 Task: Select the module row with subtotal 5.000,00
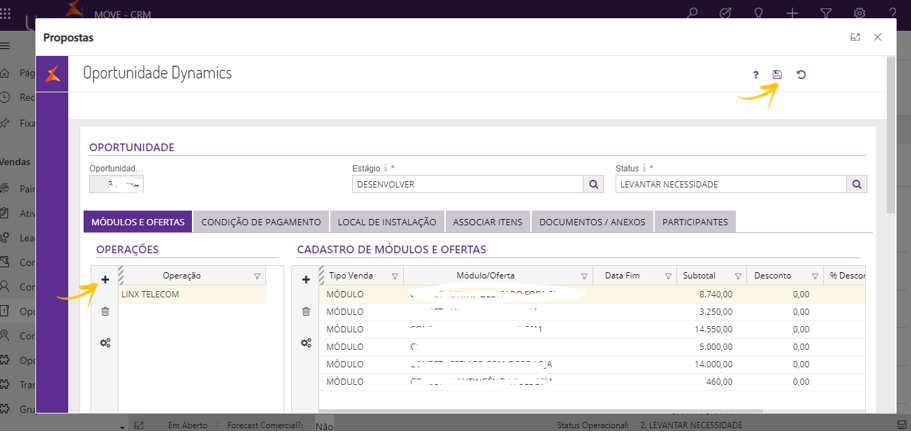(x=591, y=347)
